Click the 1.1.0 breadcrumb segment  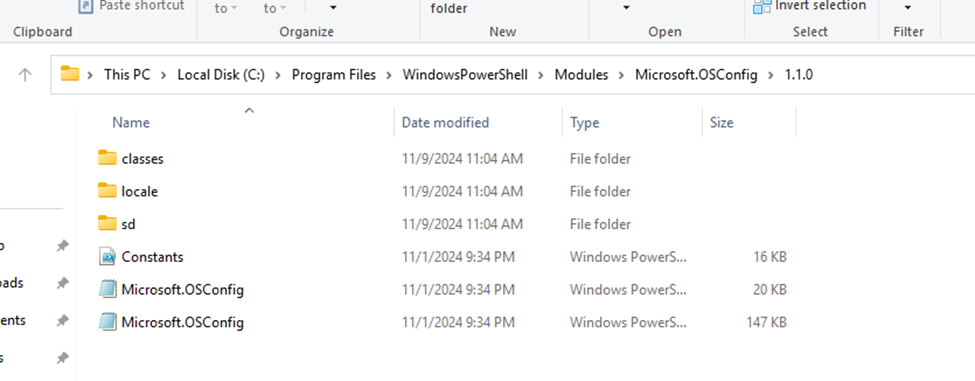[x=798, y=75]
